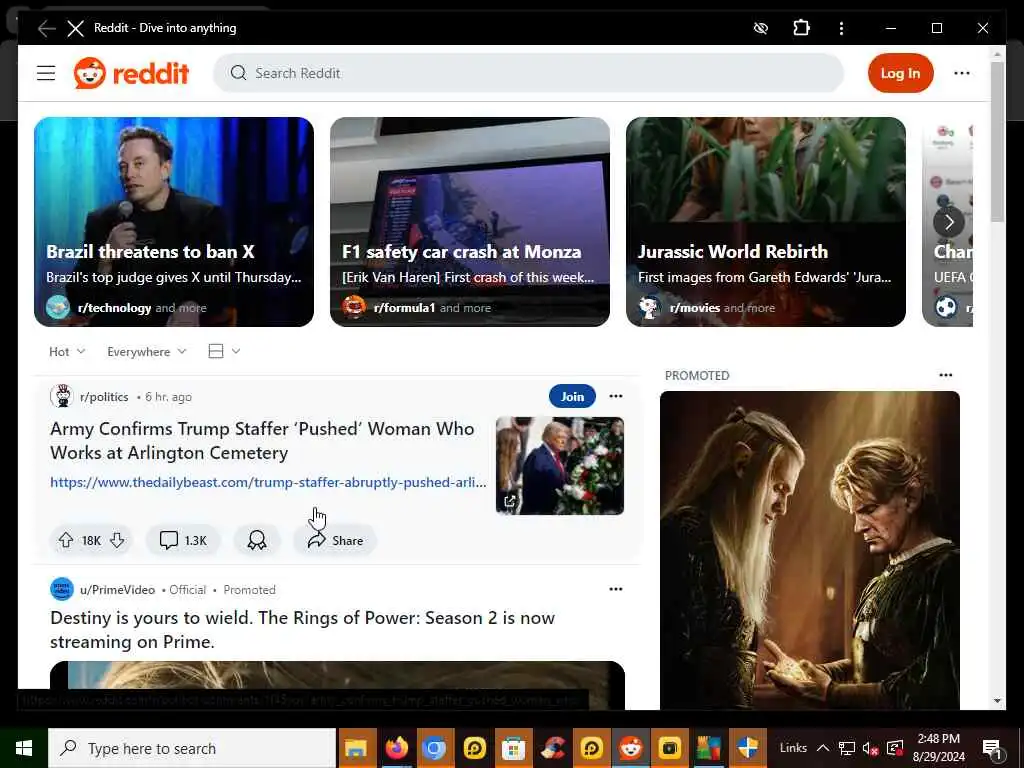Open F1 safety car crash at Monza card
The image size is (1024, 768).
470,222
